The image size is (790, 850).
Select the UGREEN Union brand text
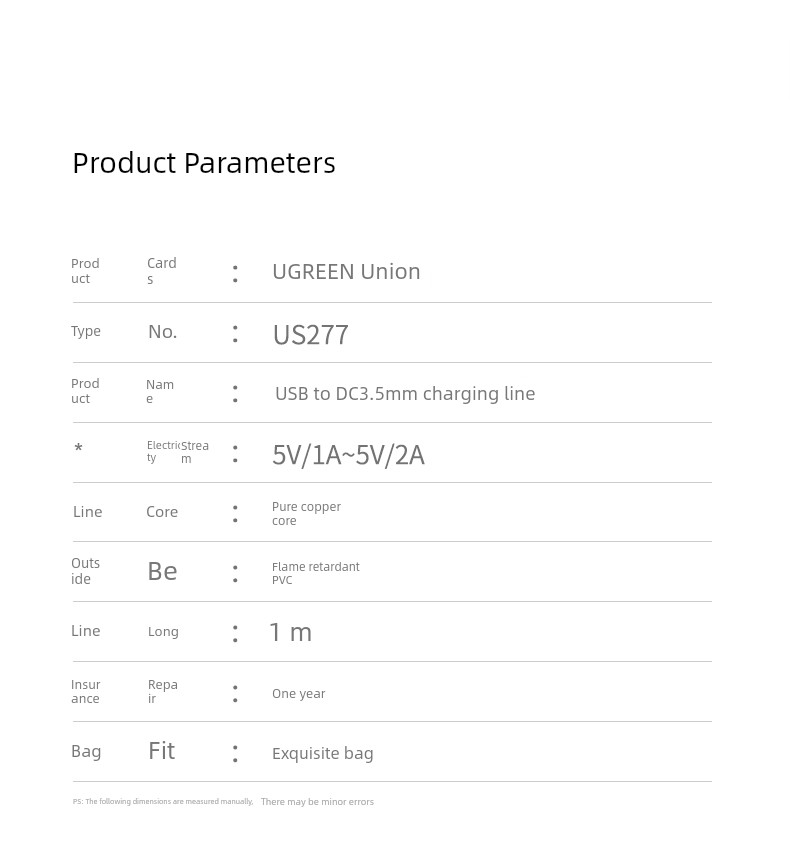click(346, 272)
